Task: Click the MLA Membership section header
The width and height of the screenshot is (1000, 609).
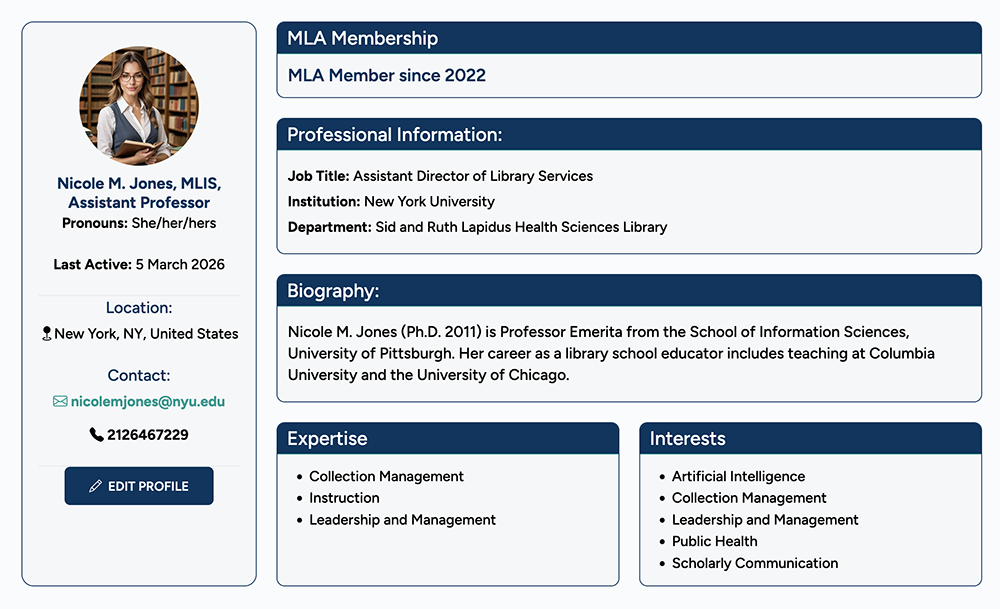Action: point(629,38)
